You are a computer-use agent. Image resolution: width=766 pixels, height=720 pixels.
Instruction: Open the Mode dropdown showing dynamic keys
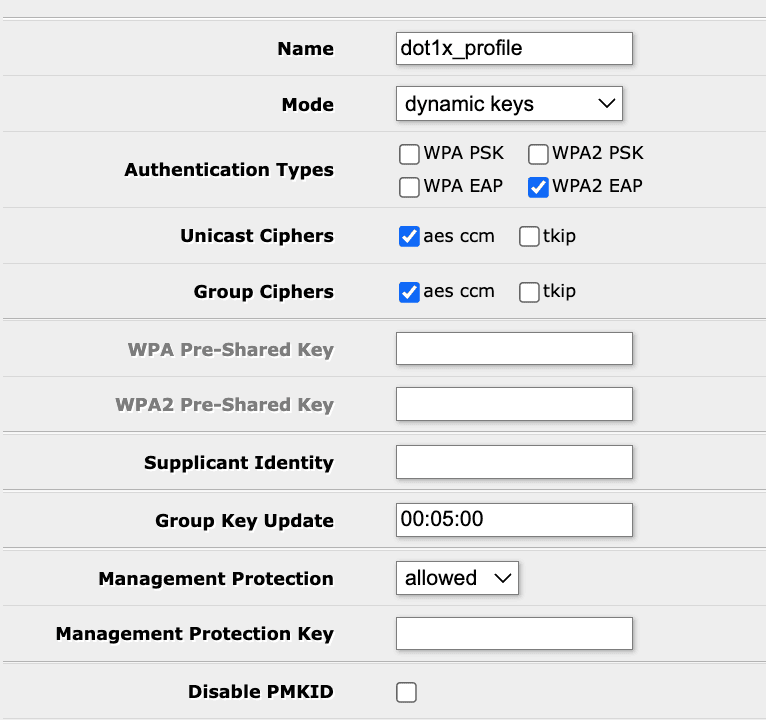[509, 104]
